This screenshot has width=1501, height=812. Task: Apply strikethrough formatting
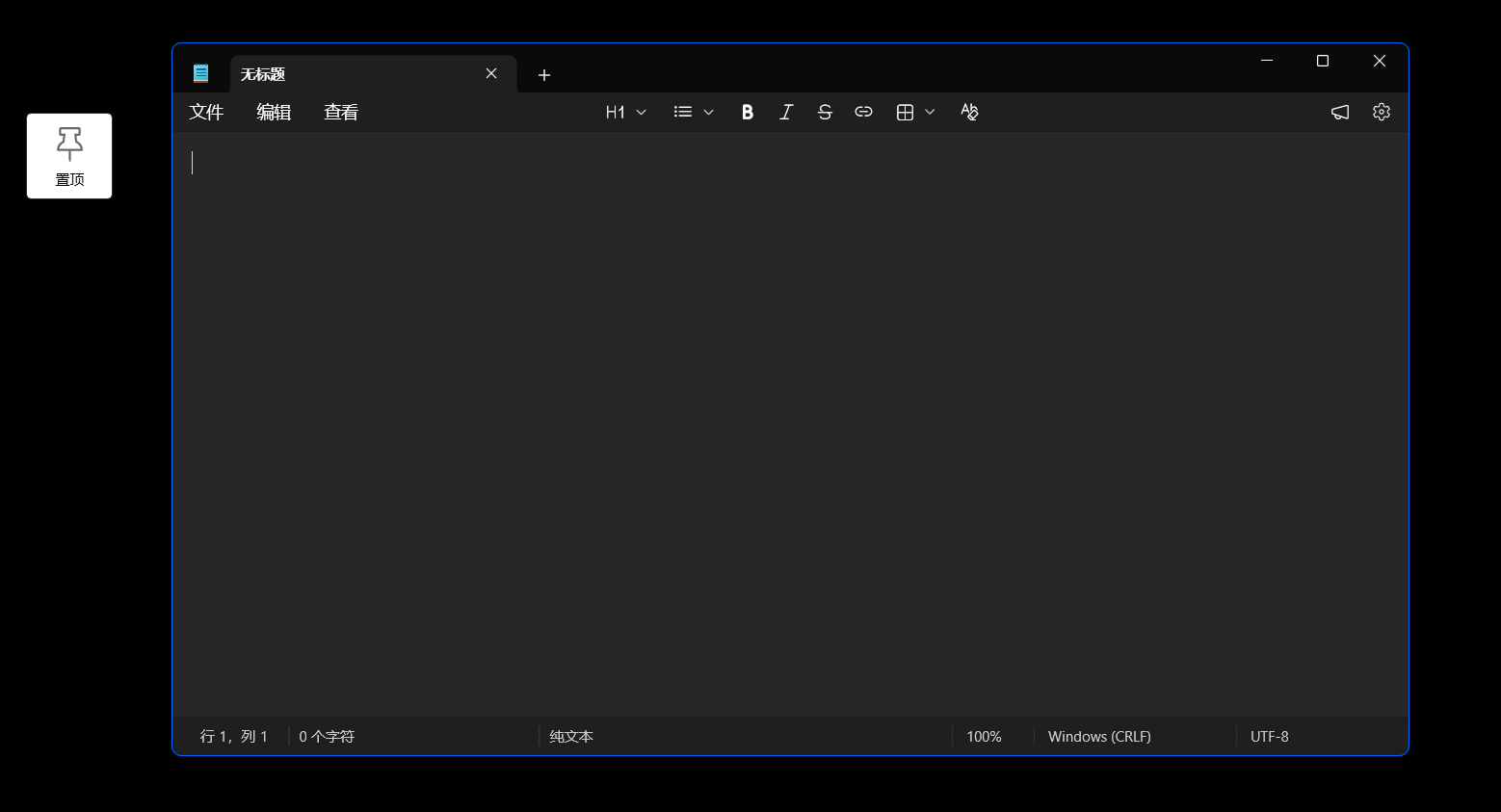point(825,112)
